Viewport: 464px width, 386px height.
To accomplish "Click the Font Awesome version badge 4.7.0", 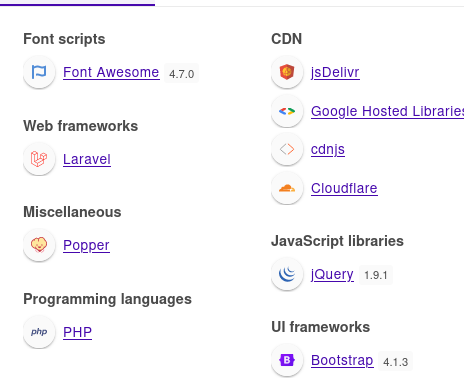I will (182, 74).
